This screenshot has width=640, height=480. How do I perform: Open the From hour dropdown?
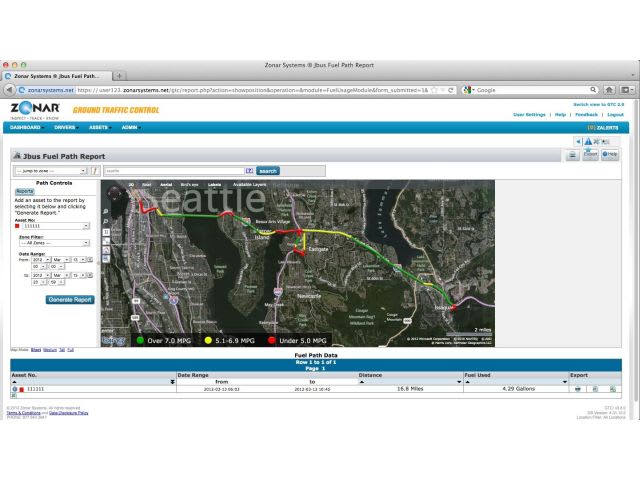pos(39,267)
